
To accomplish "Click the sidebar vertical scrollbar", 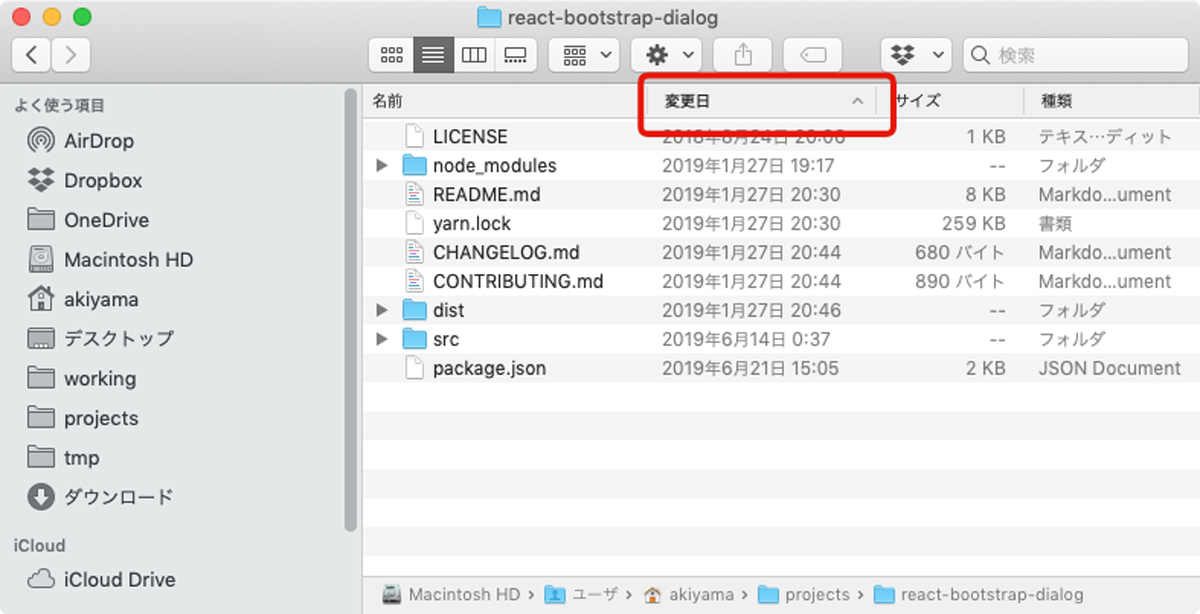I will (x=350, y=300).
